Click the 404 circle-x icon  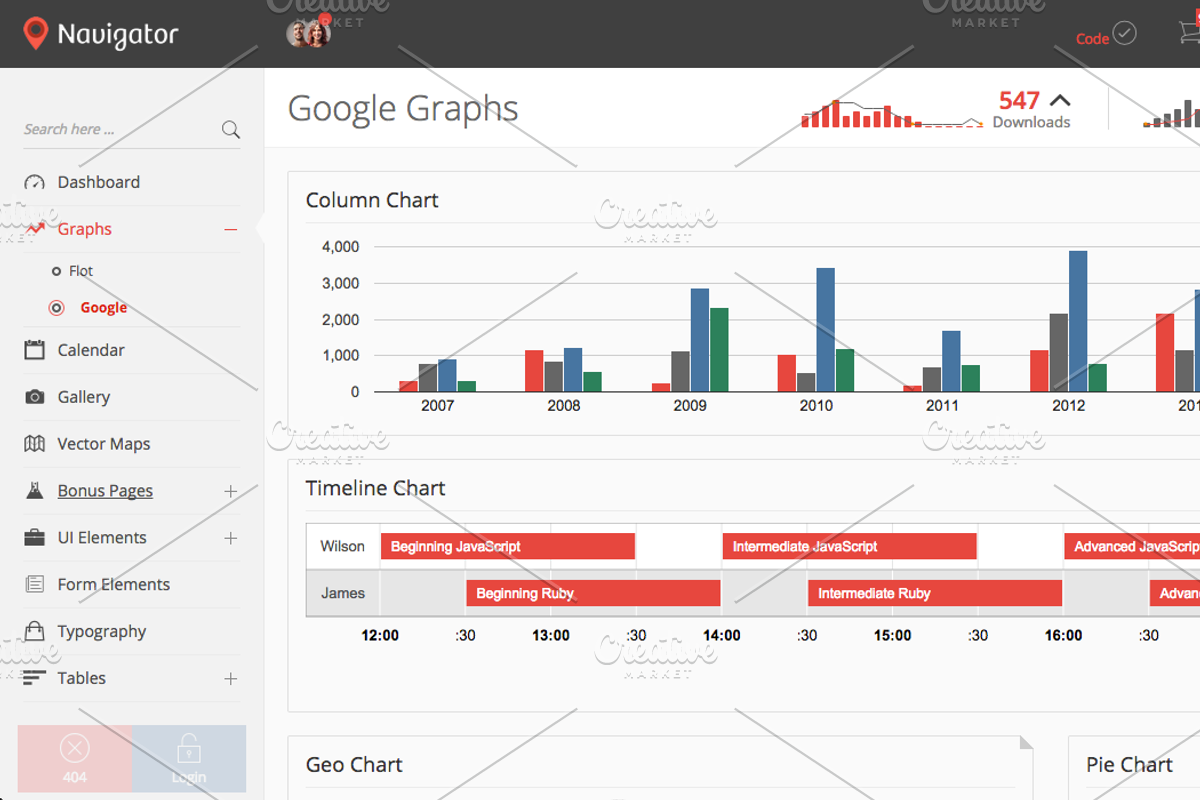[x=75, y=748]
